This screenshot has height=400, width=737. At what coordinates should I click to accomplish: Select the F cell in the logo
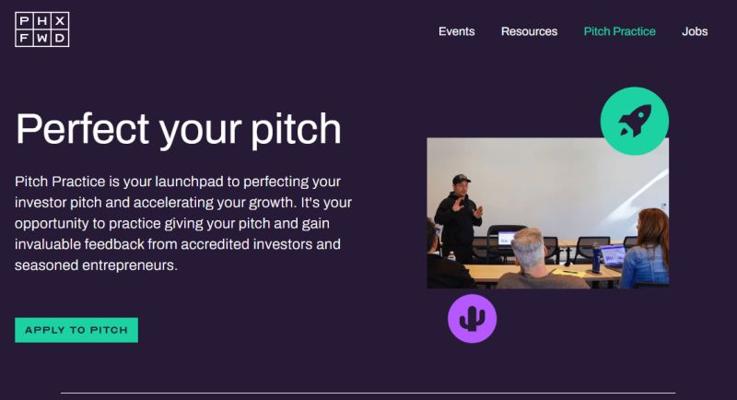[24, 38]
